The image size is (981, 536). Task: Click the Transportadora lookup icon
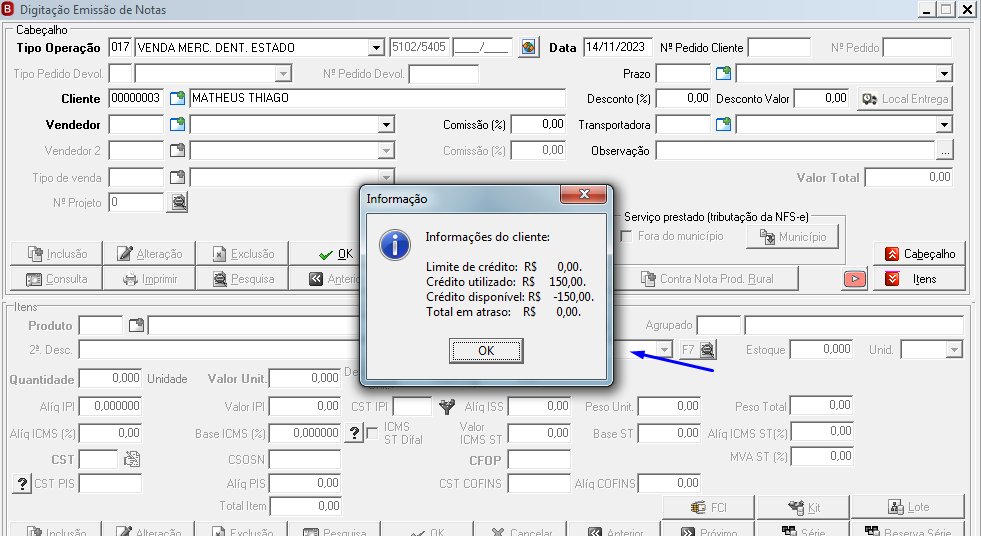pyautogui.click(x=723, y=124)
